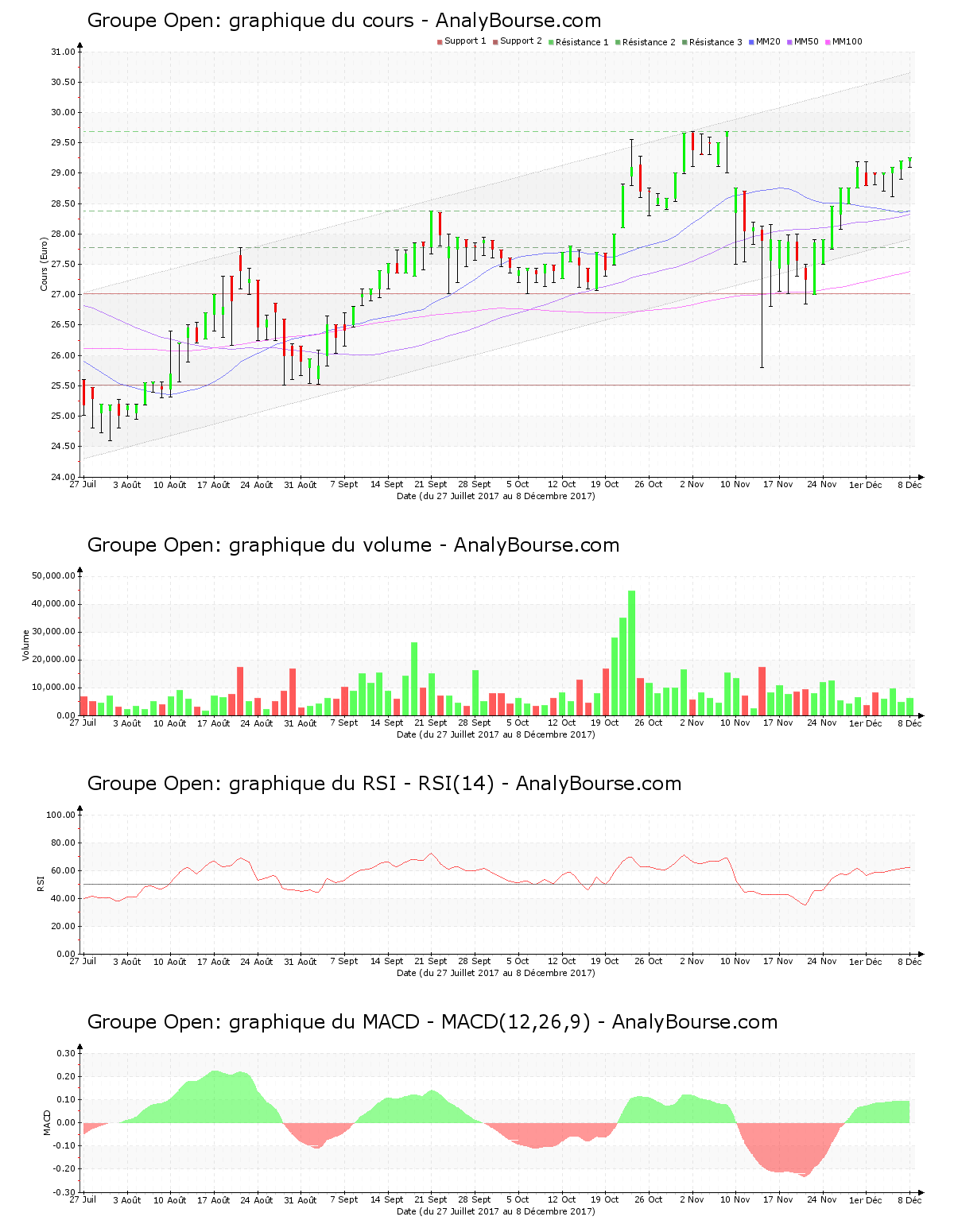
Task: Click '8 Déc' date on price chart
Action: coord(909,485)
